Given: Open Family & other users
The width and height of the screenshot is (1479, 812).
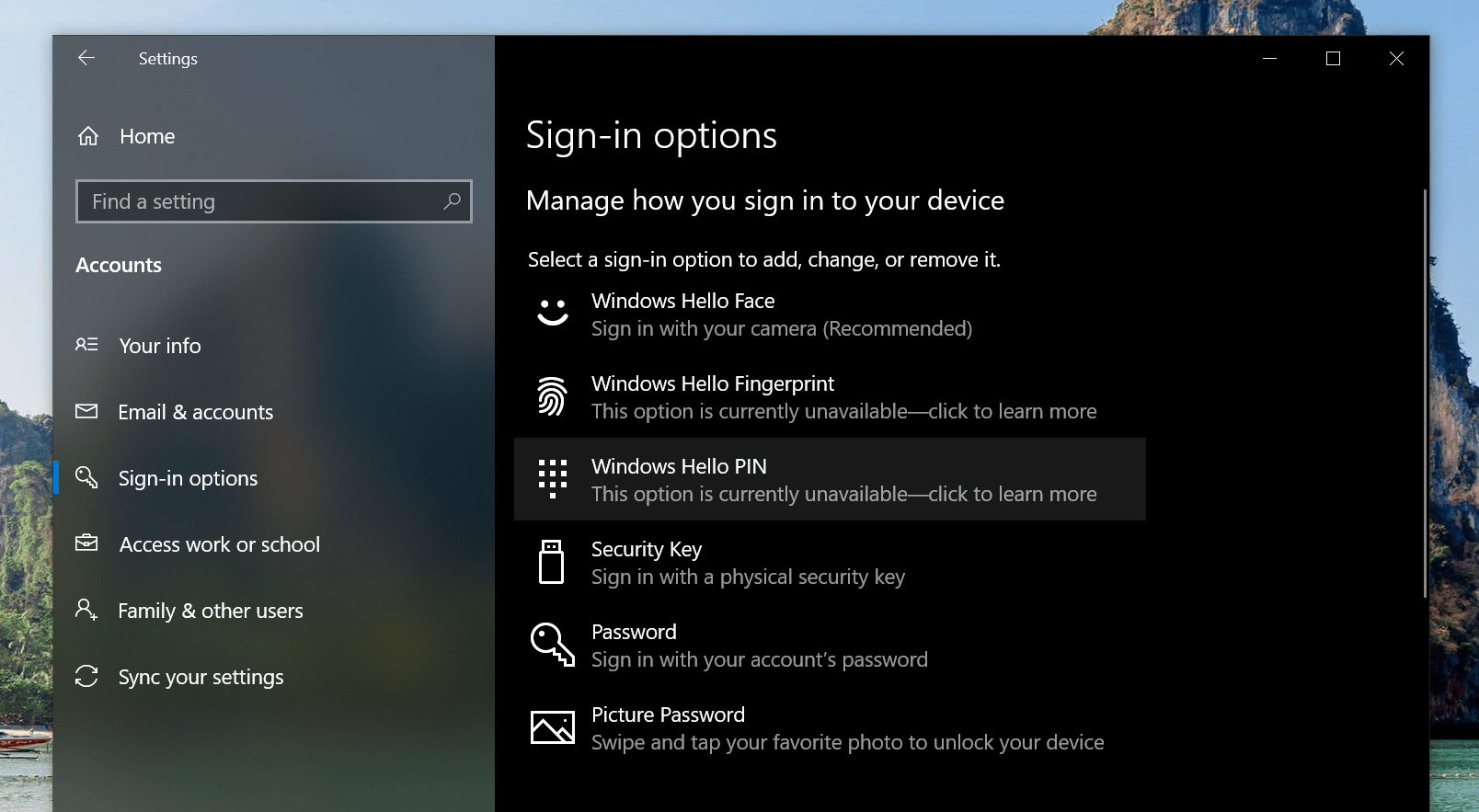Looking at the screenshot, I should click(210, 611).
